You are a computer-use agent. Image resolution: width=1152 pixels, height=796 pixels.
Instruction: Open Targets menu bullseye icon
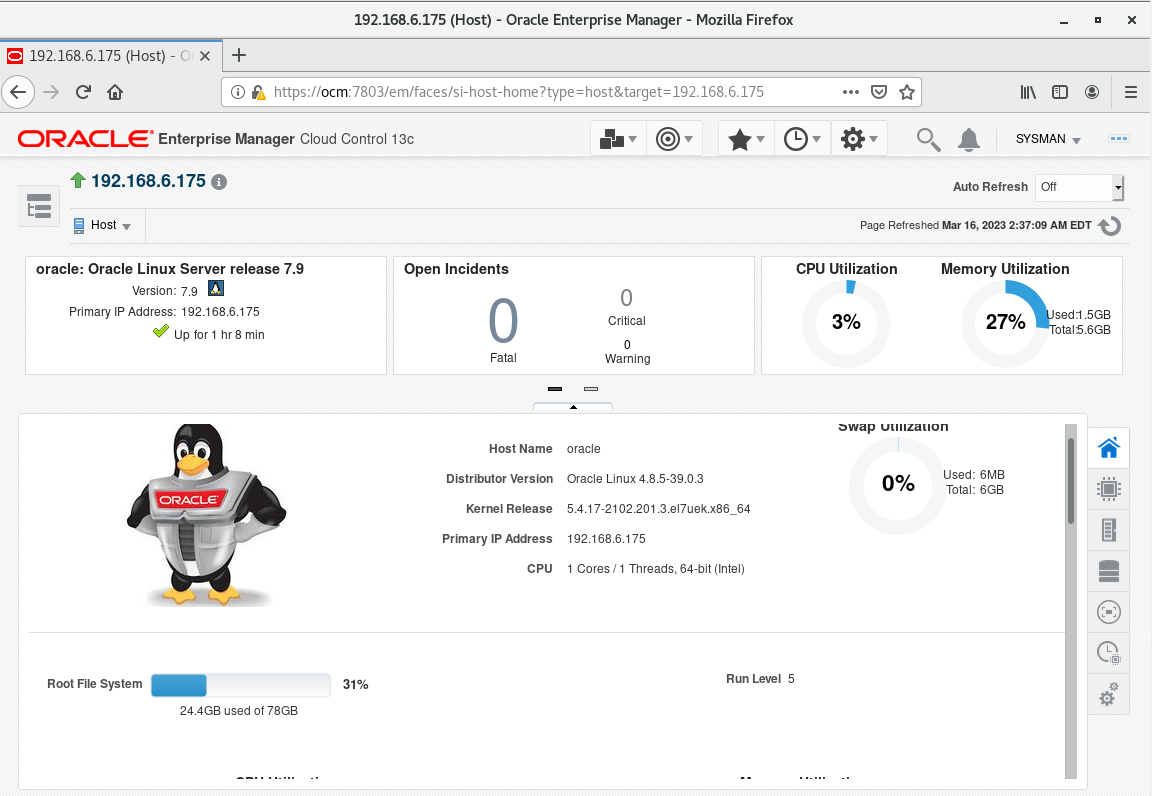[x=674, y=138]
